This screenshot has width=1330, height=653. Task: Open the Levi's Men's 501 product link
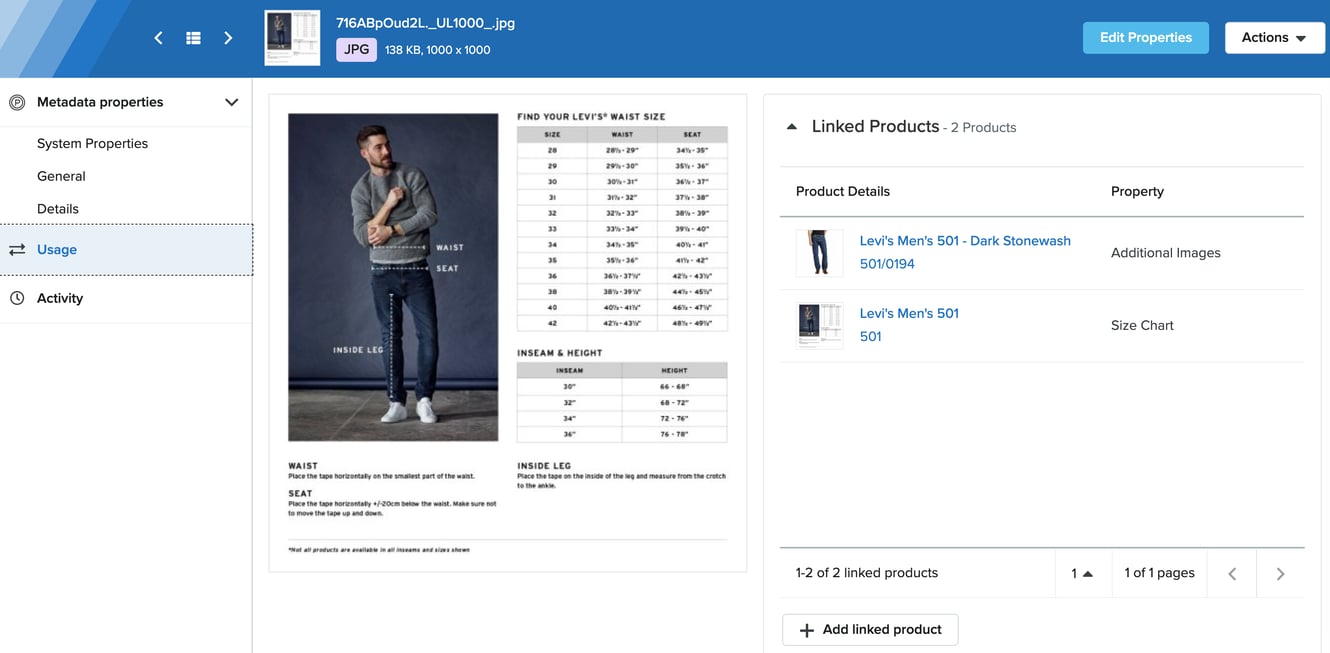coord(909,313)
